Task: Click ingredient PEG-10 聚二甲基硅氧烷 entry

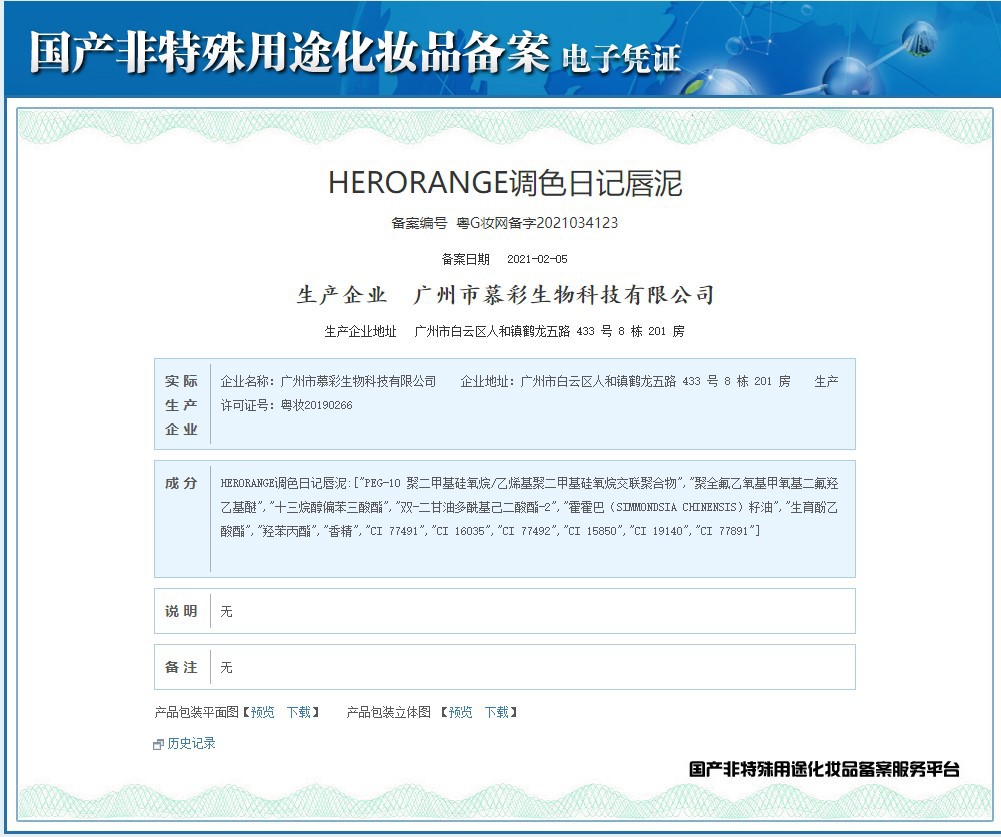Action: tap(520, 483)
